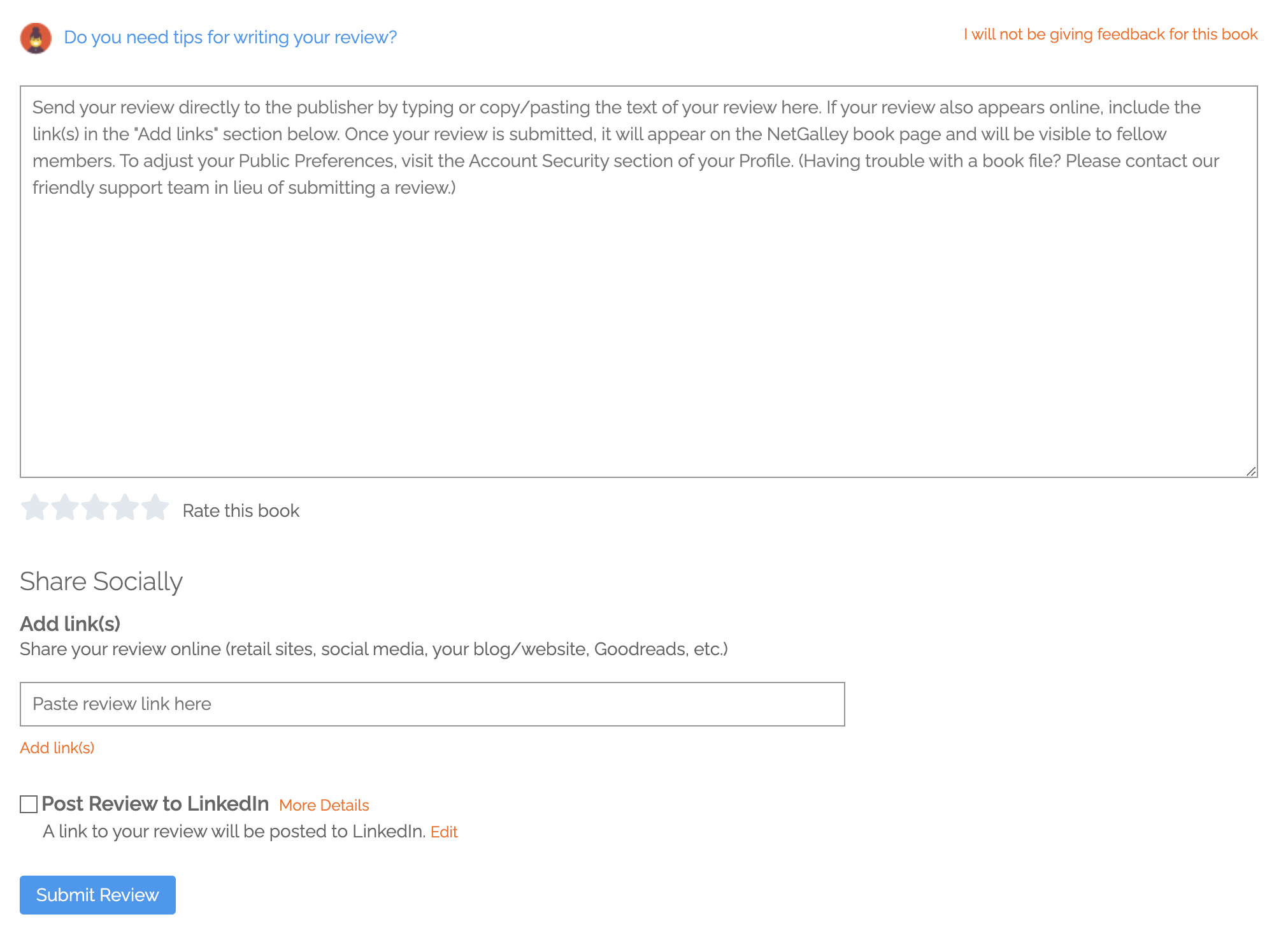Enable the Post Review to LinkedIn checkbox
The height and width of the screenshot is (933, 1288).
click(x=29, y=804)
